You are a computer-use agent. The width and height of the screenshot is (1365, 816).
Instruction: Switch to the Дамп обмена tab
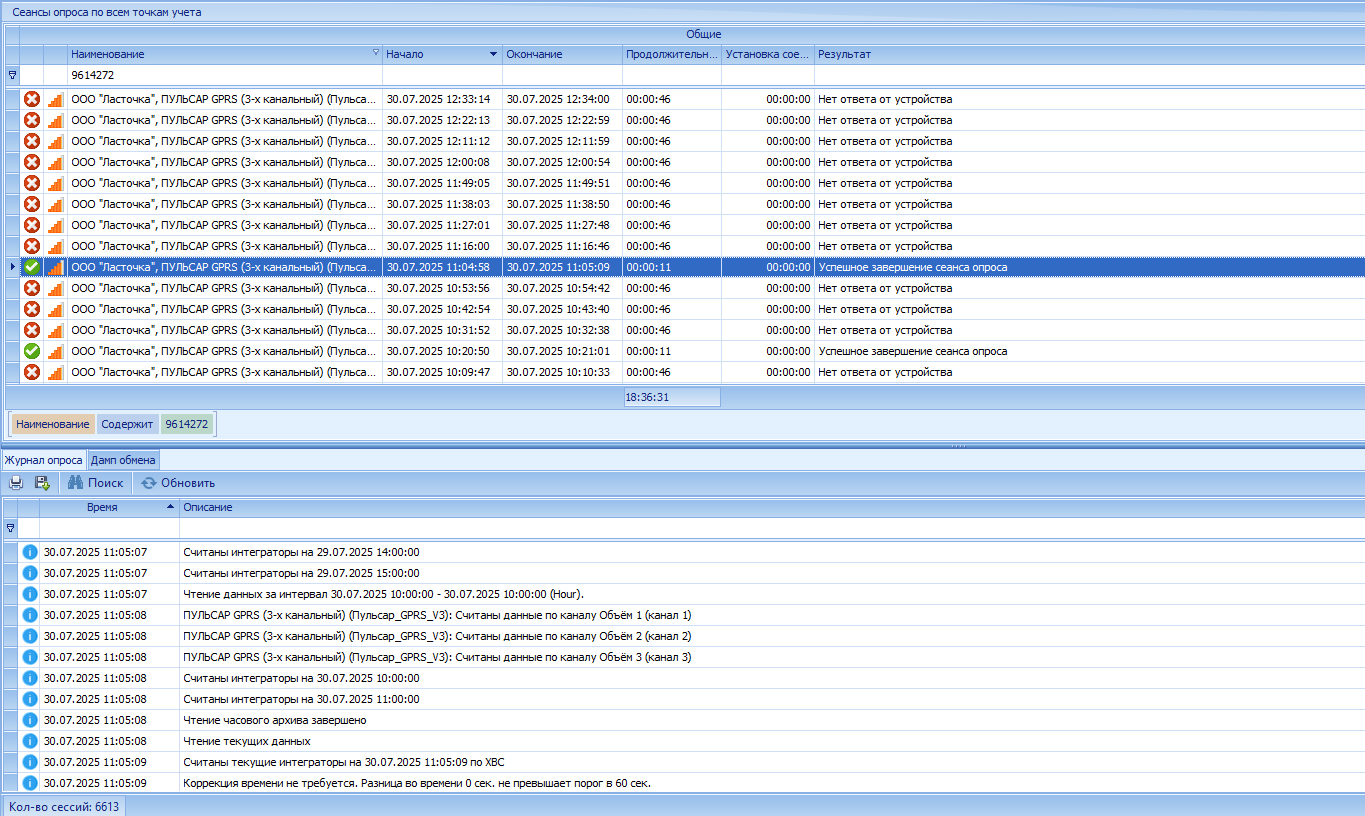click(x=123, y=460)
